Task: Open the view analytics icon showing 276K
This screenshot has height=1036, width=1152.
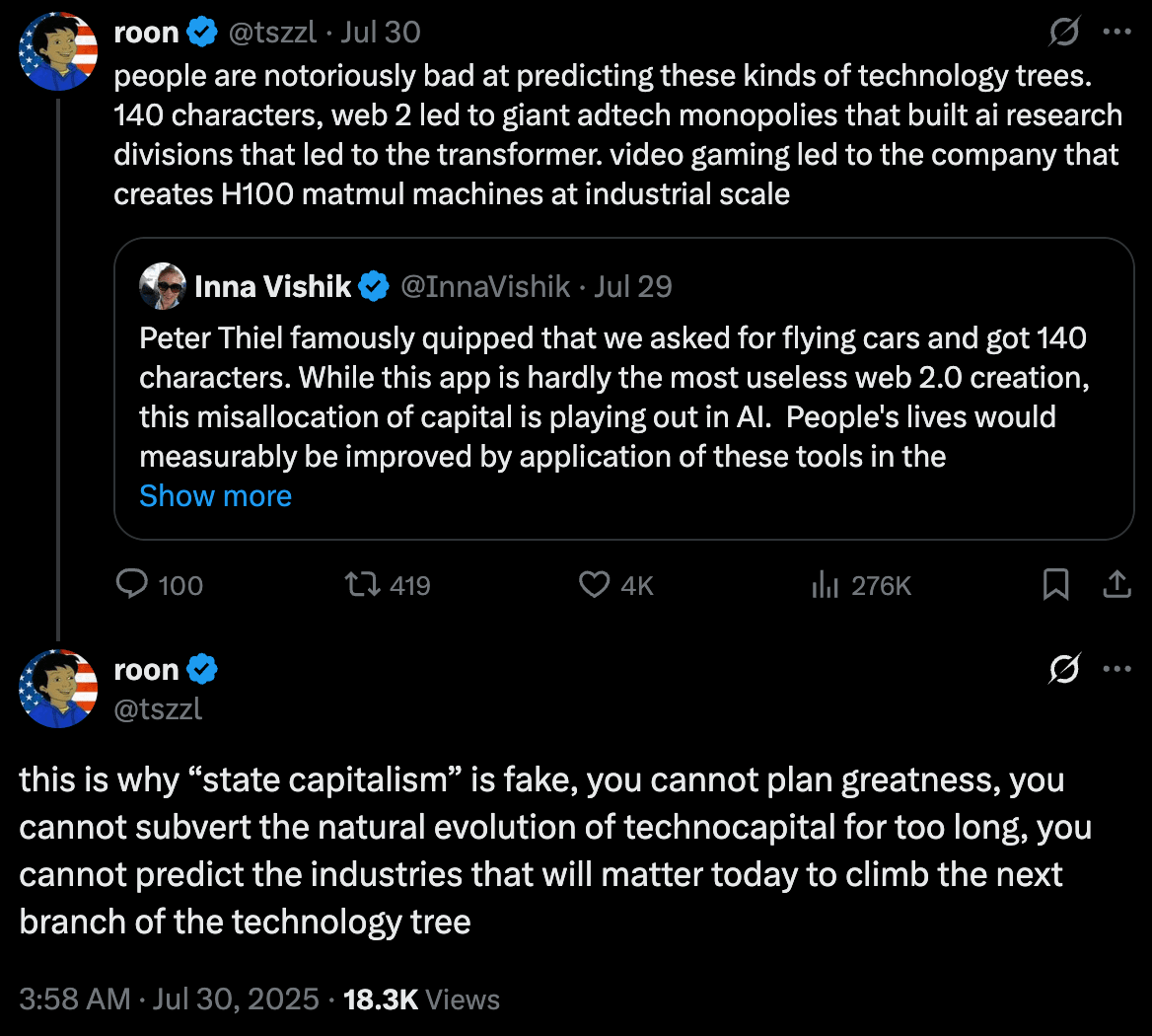Action: pos(825,586)
